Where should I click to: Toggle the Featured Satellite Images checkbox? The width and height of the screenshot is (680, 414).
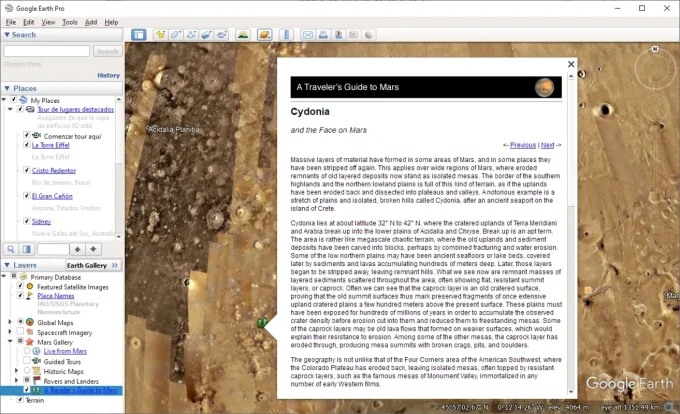click(19, 287)
